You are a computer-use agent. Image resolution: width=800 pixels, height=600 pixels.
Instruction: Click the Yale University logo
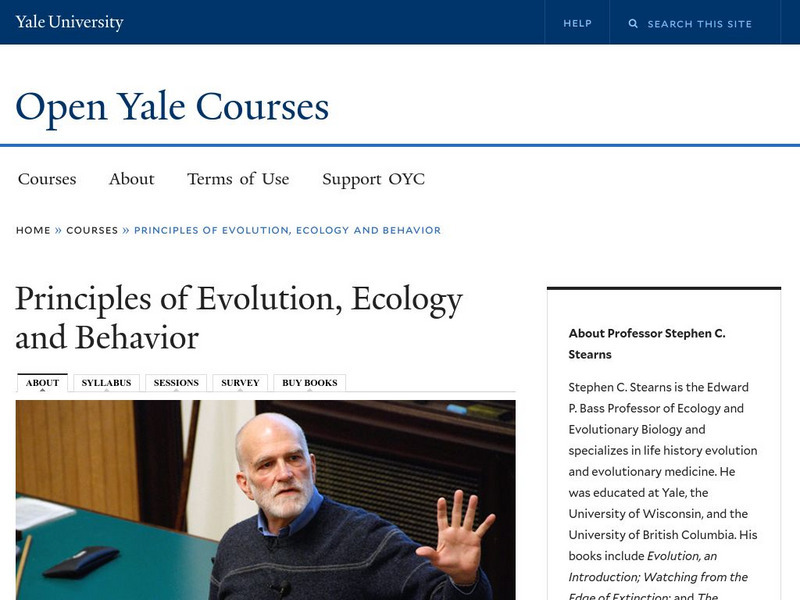point(69,22)
